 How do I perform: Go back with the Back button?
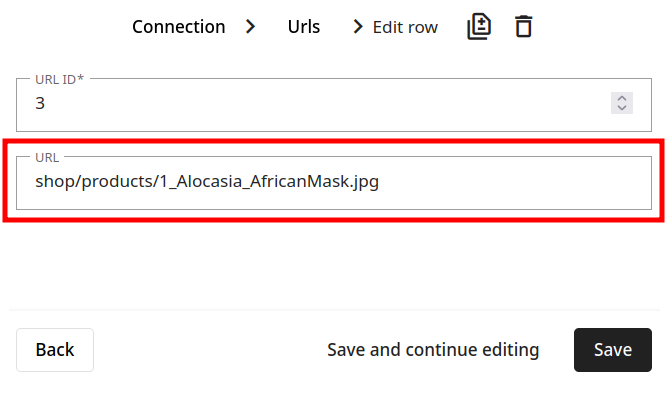pyautogui.click(x=55, y=350)
